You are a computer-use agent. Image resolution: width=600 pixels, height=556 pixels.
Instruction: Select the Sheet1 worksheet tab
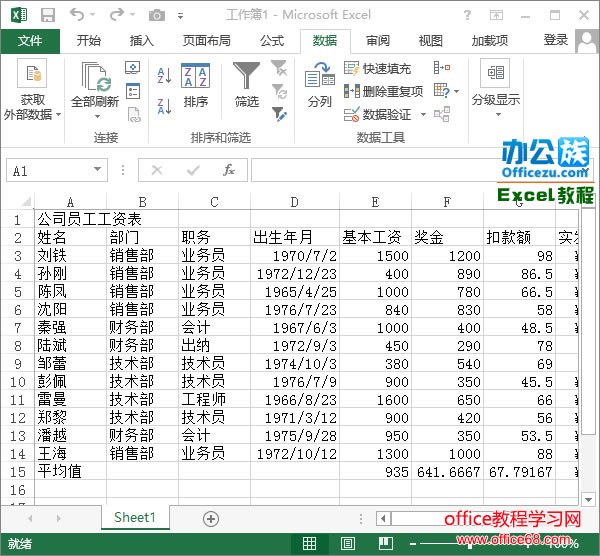[x=134, y=518]
